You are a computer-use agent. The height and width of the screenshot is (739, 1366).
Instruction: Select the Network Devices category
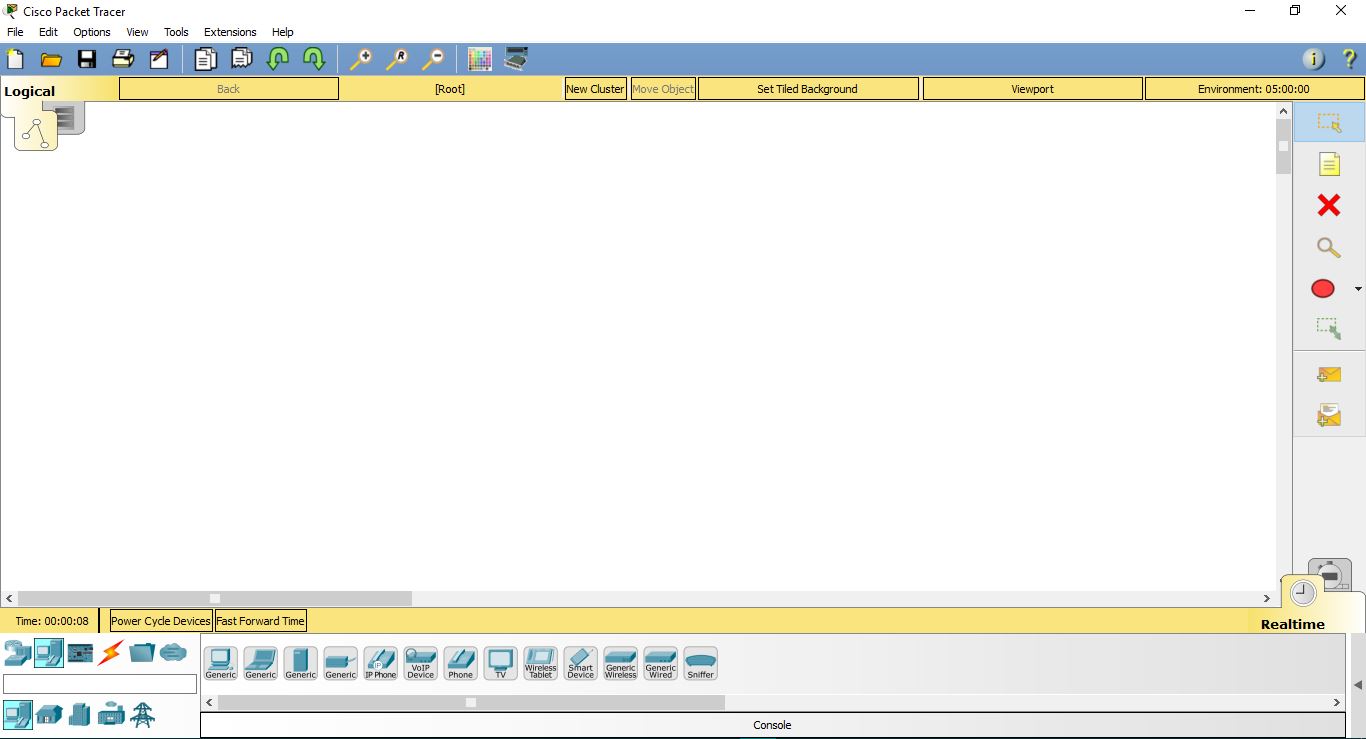(17, 654)
